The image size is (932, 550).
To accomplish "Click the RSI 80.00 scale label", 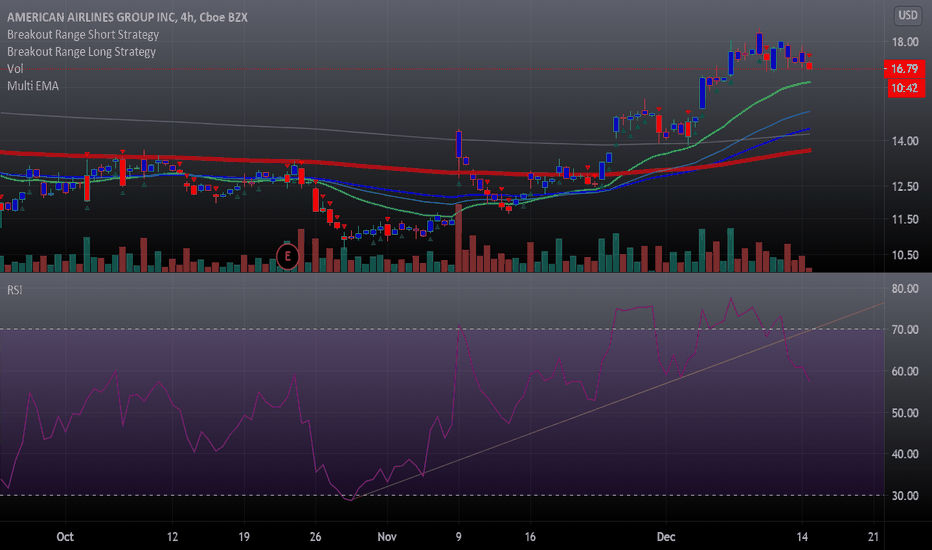I will coord(905,288).
